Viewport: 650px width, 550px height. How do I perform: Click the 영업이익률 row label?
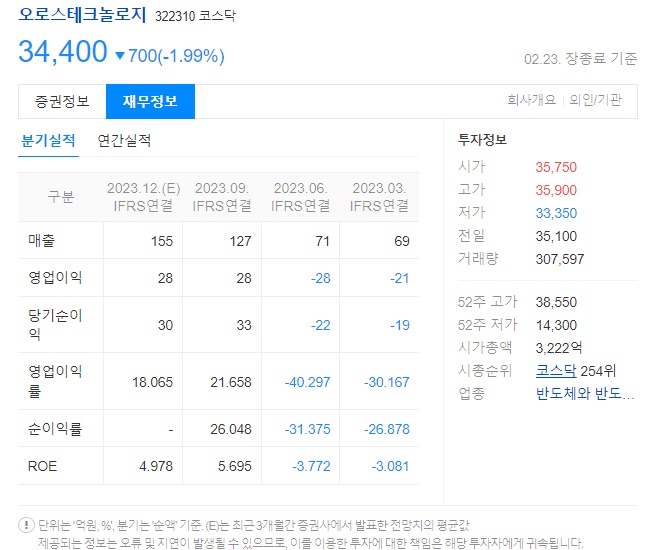pyautogui.click(x=55, y=381)
